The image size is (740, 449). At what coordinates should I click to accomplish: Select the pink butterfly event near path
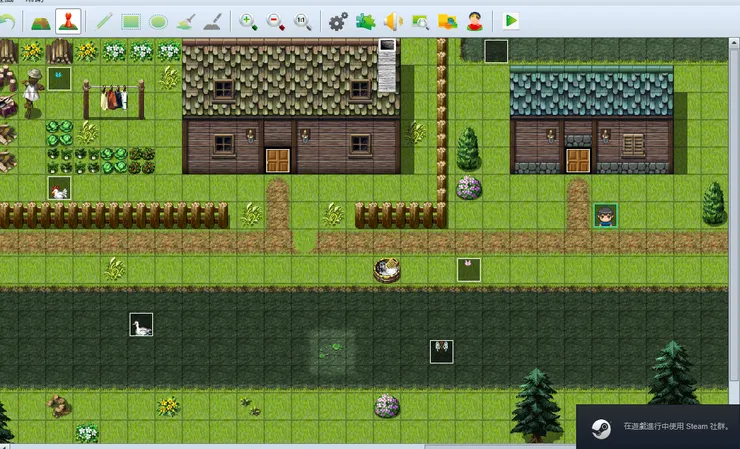(469, 270)
